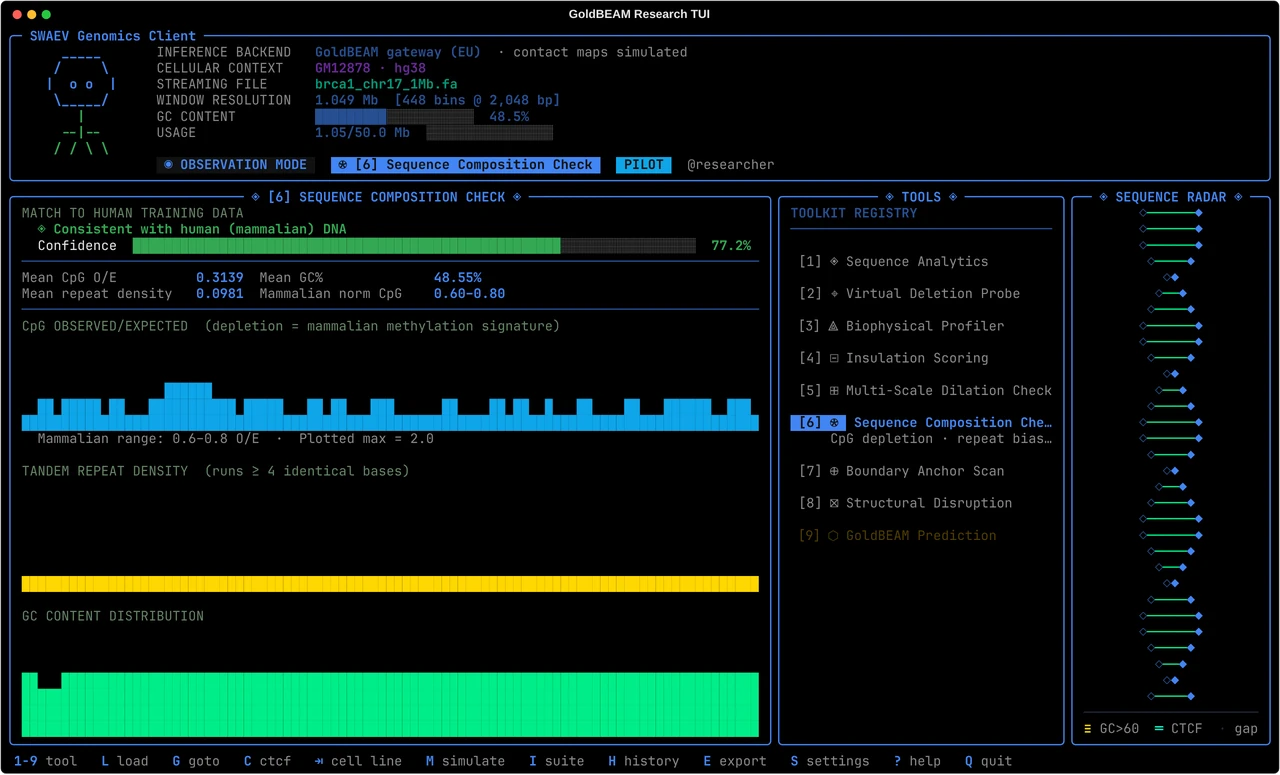Click the @researcher username
The width and height of the screenshot is (1280, 775).
[731, 165]
